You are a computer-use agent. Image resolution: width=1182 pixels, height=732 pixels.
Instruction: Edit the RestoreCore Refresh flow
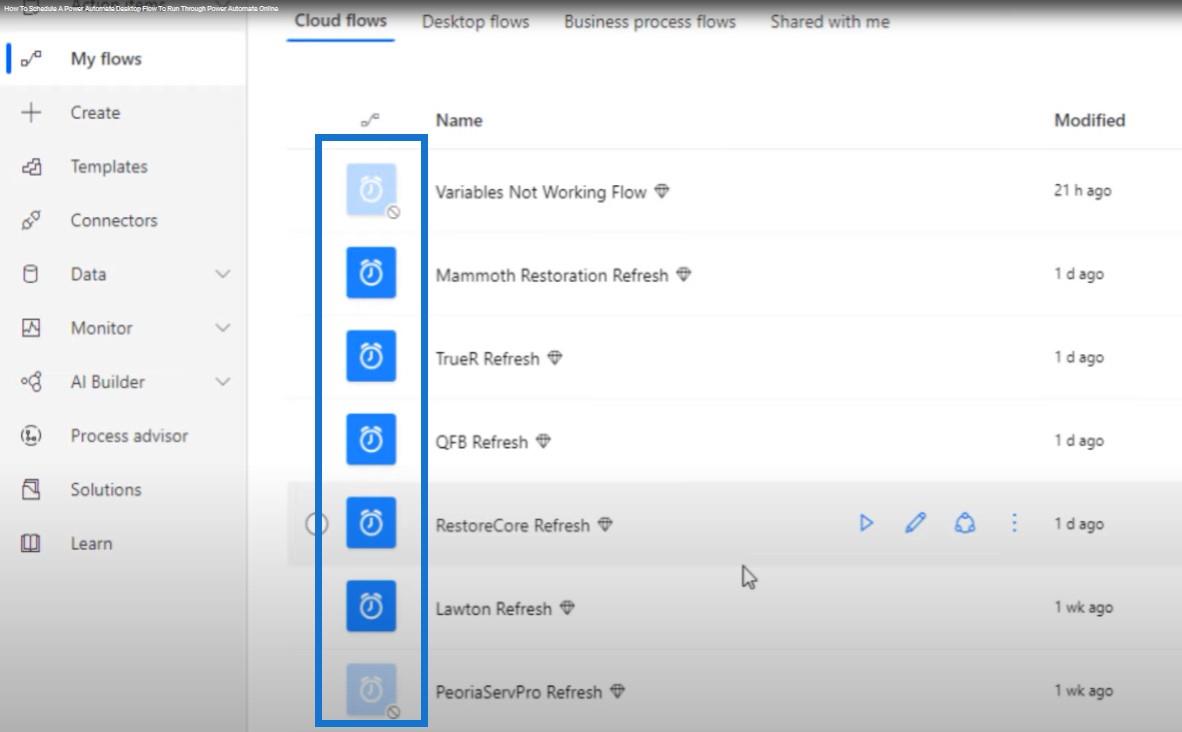[915, 523]
